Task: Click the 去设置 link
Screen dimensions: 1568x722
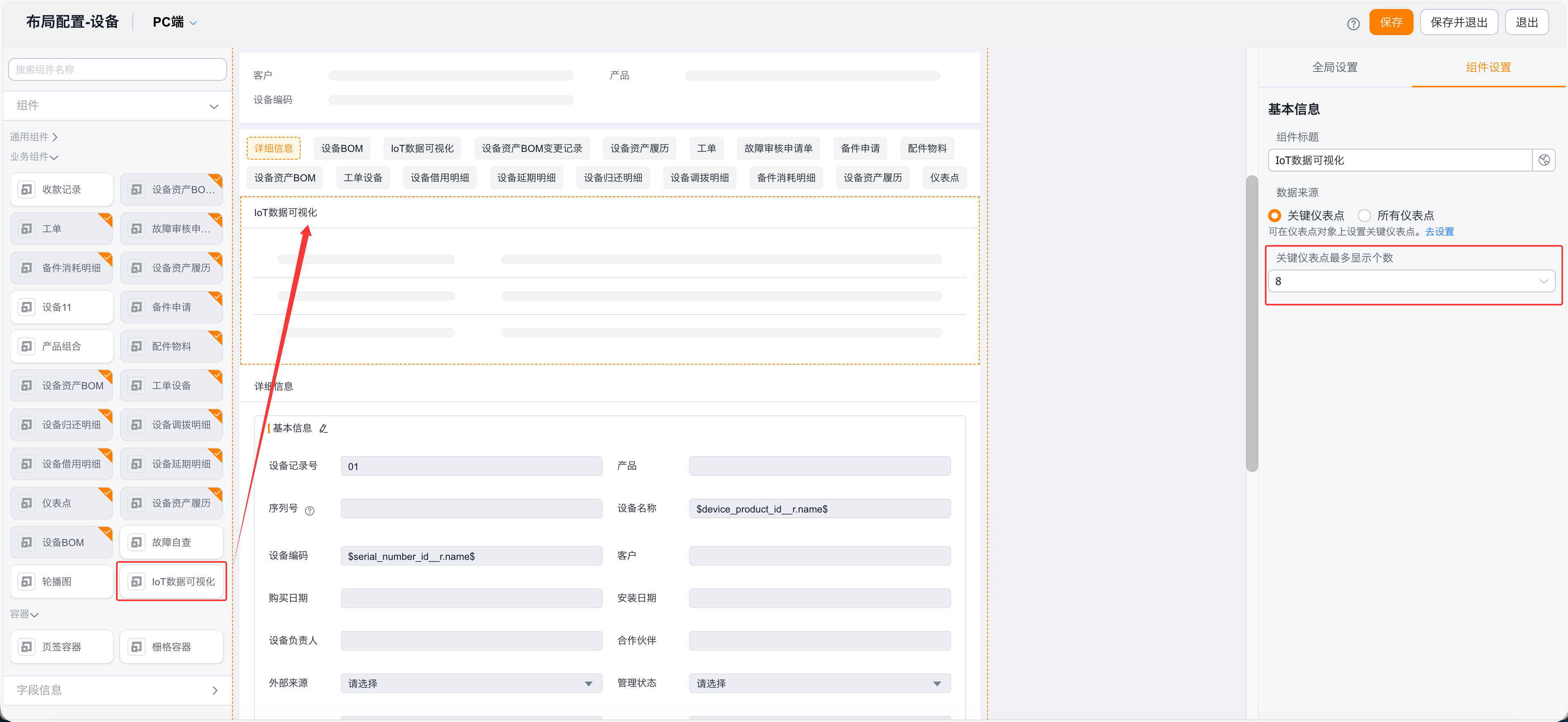Action: coord(1439,232)
